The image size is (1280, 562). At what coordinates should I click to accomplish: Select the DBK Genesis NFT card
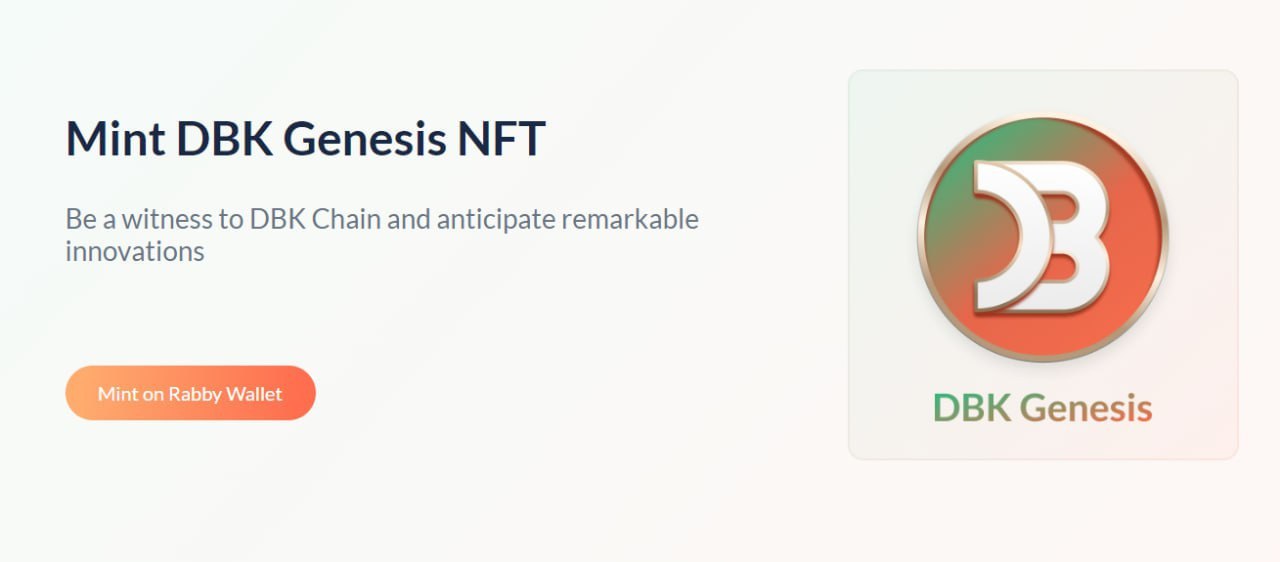1043,265
